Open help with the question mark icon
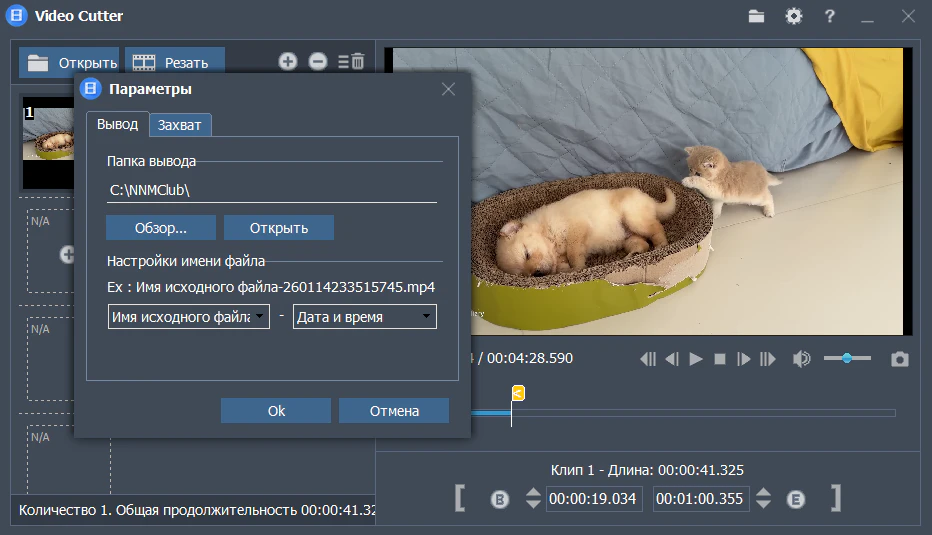Screen dimensions: 932x535 point(829,16)
